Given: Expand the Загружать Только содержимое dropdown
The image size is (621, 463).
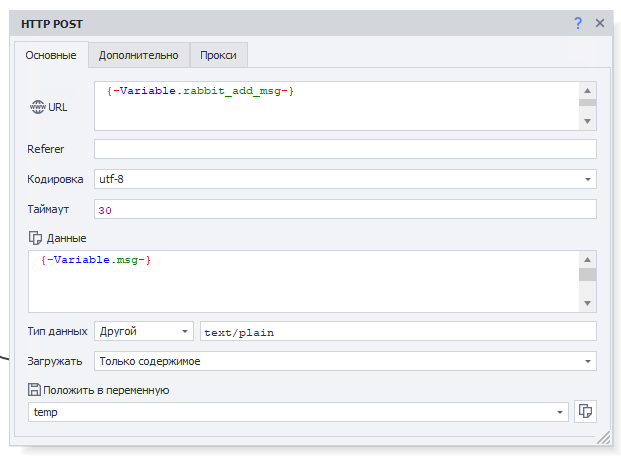Looking at the screenshot, I should [345, 361].
